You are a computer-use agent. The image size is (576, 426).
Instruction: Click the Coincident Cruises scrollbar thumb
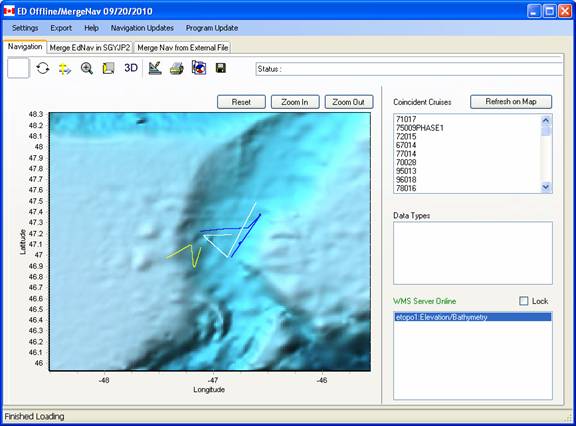[546, 131]
